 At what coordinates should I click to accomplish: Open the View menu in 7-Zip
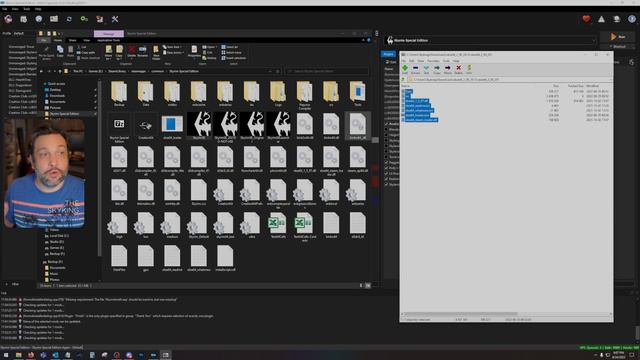point(420,61)
